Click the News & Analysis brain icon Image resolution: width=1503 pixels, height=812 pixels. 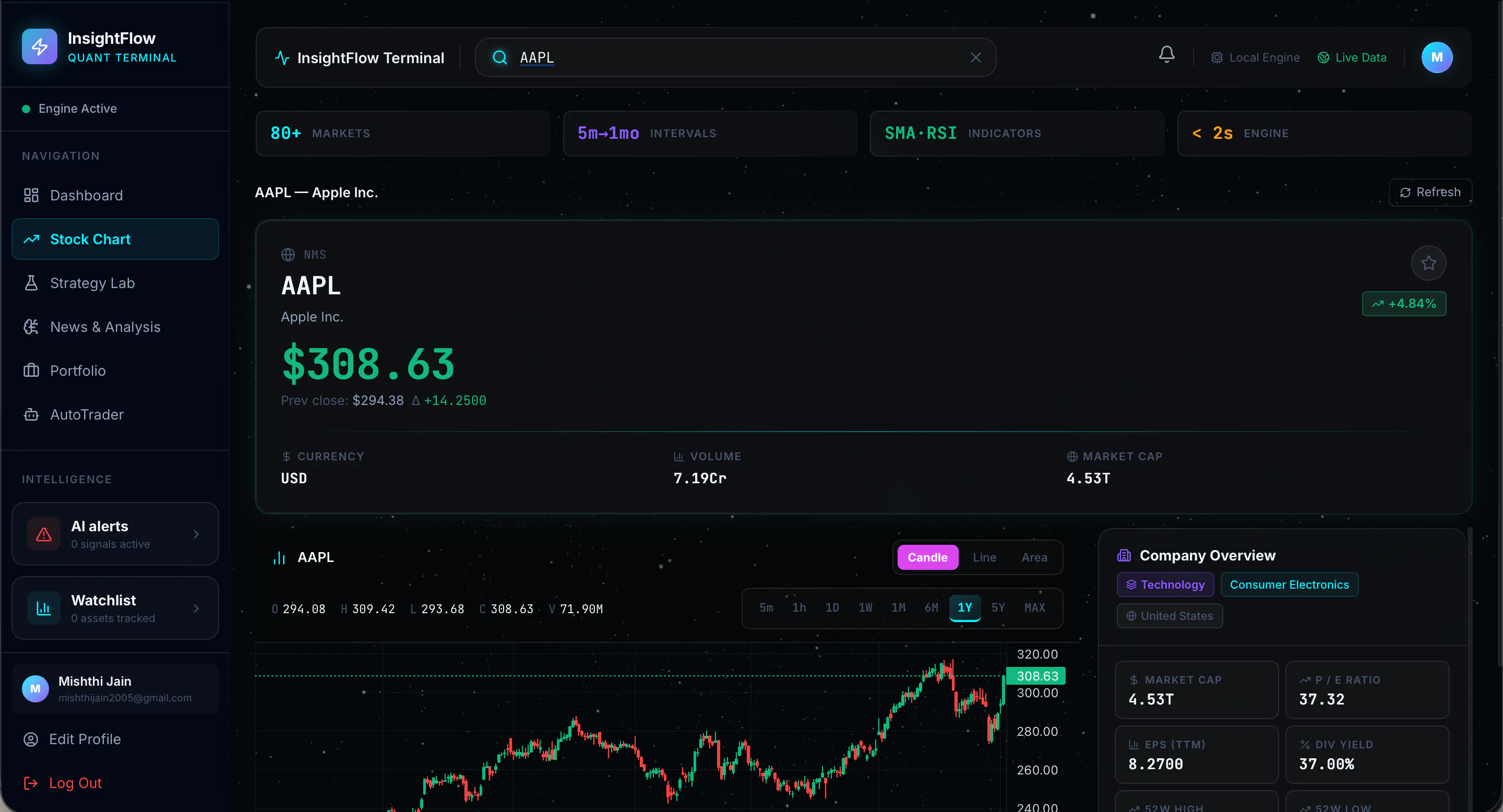(31, 327)
